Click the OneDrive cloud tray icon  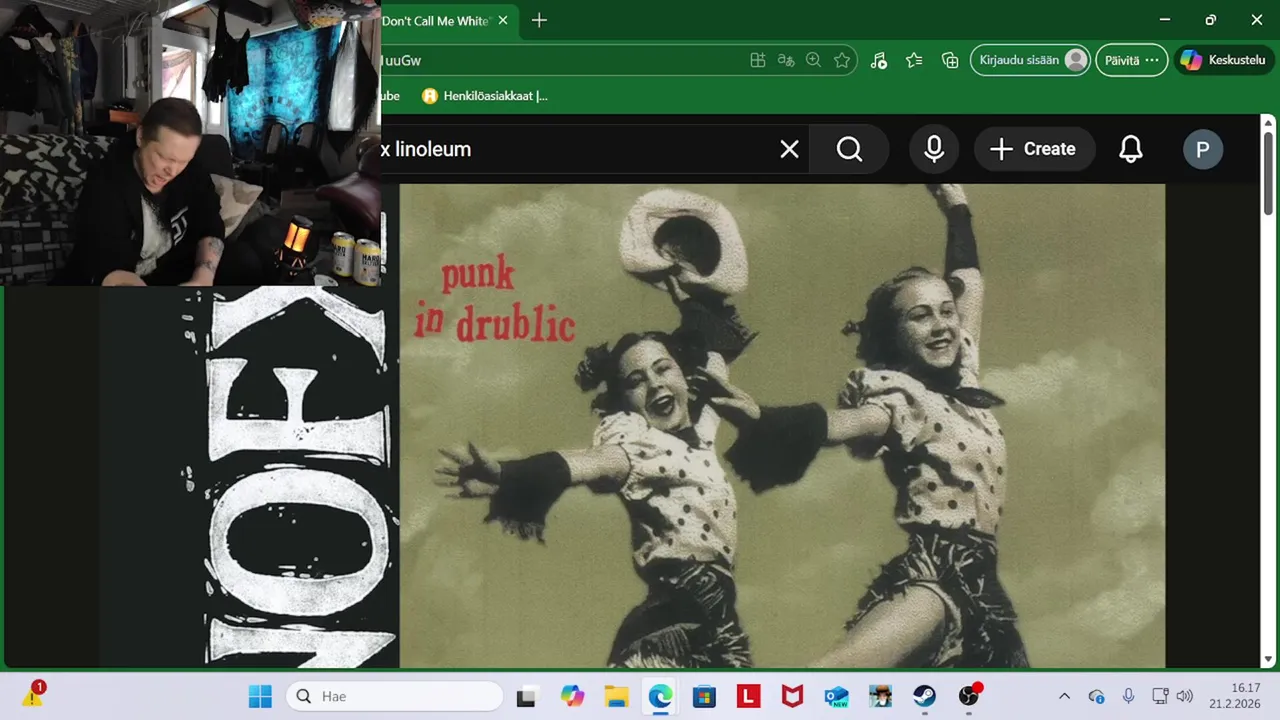point(1096,696)
